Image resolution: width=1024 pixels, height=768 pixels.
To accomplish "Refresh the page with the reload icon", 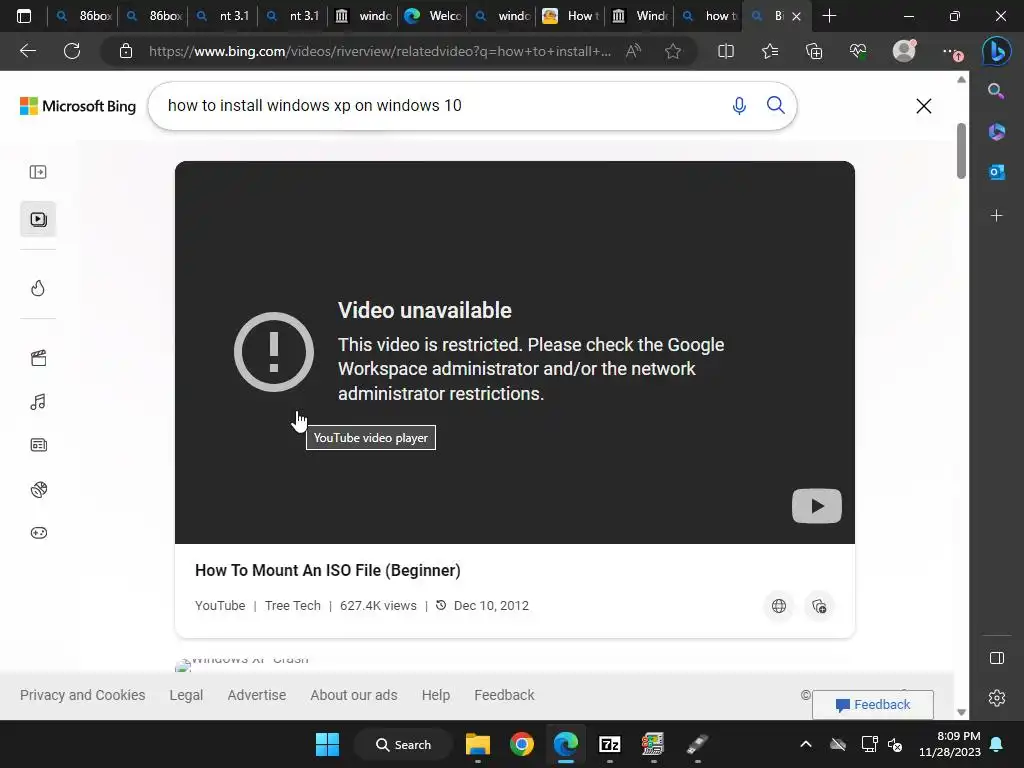I will (x=72, y=51).
